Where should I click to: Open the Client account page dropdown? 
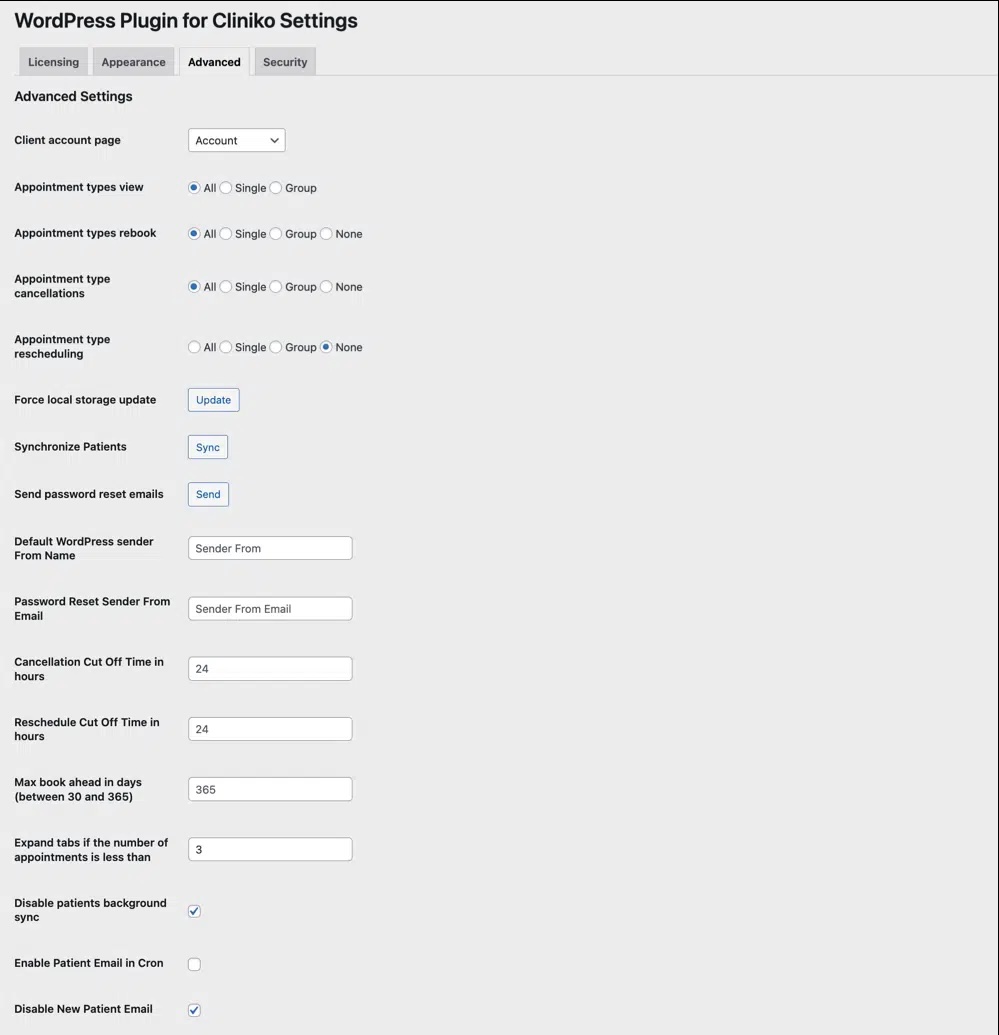coord(236,140)
